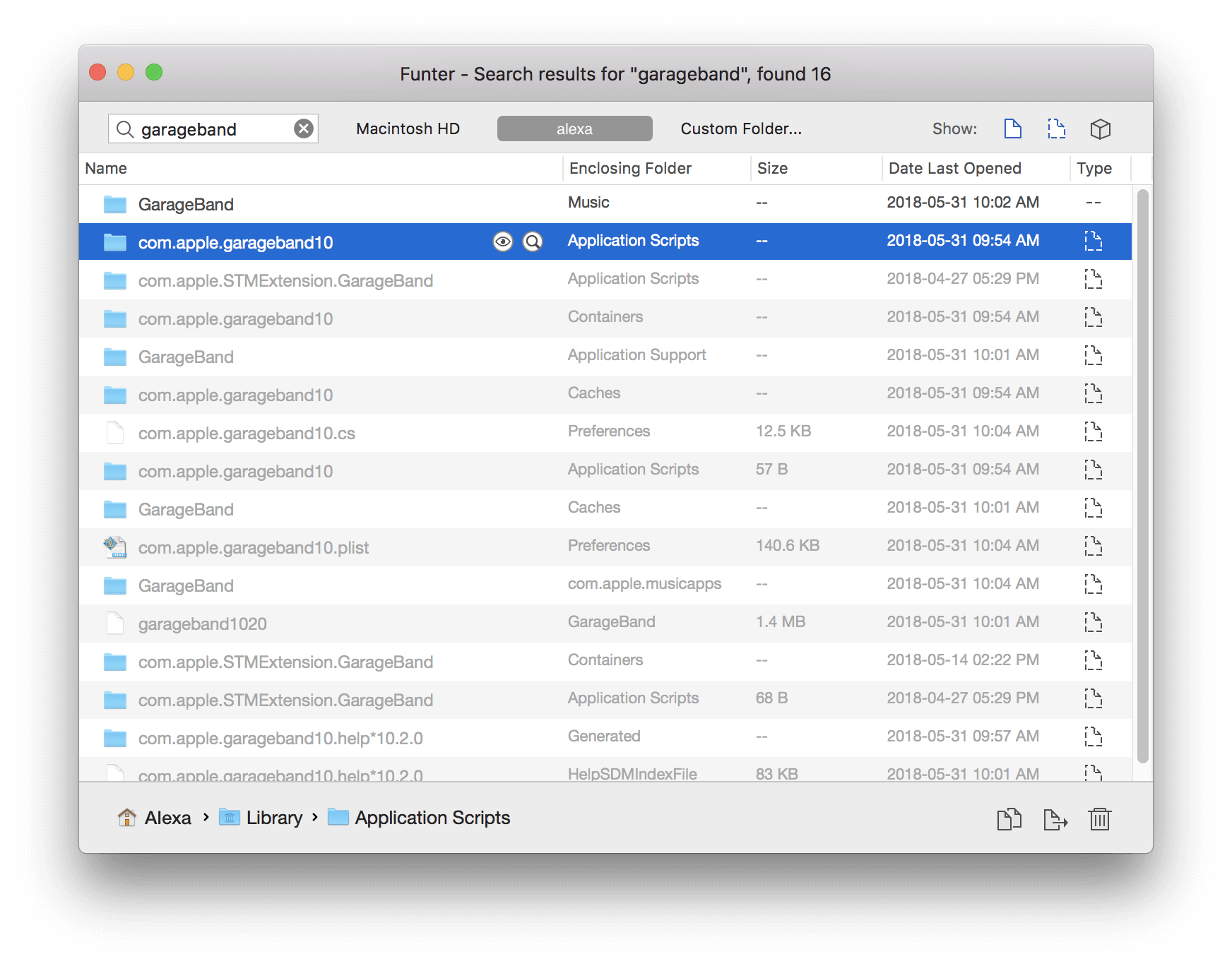Toggle showing hidden files icon
Viewport: 1232px width, 966px height.
1057,129
